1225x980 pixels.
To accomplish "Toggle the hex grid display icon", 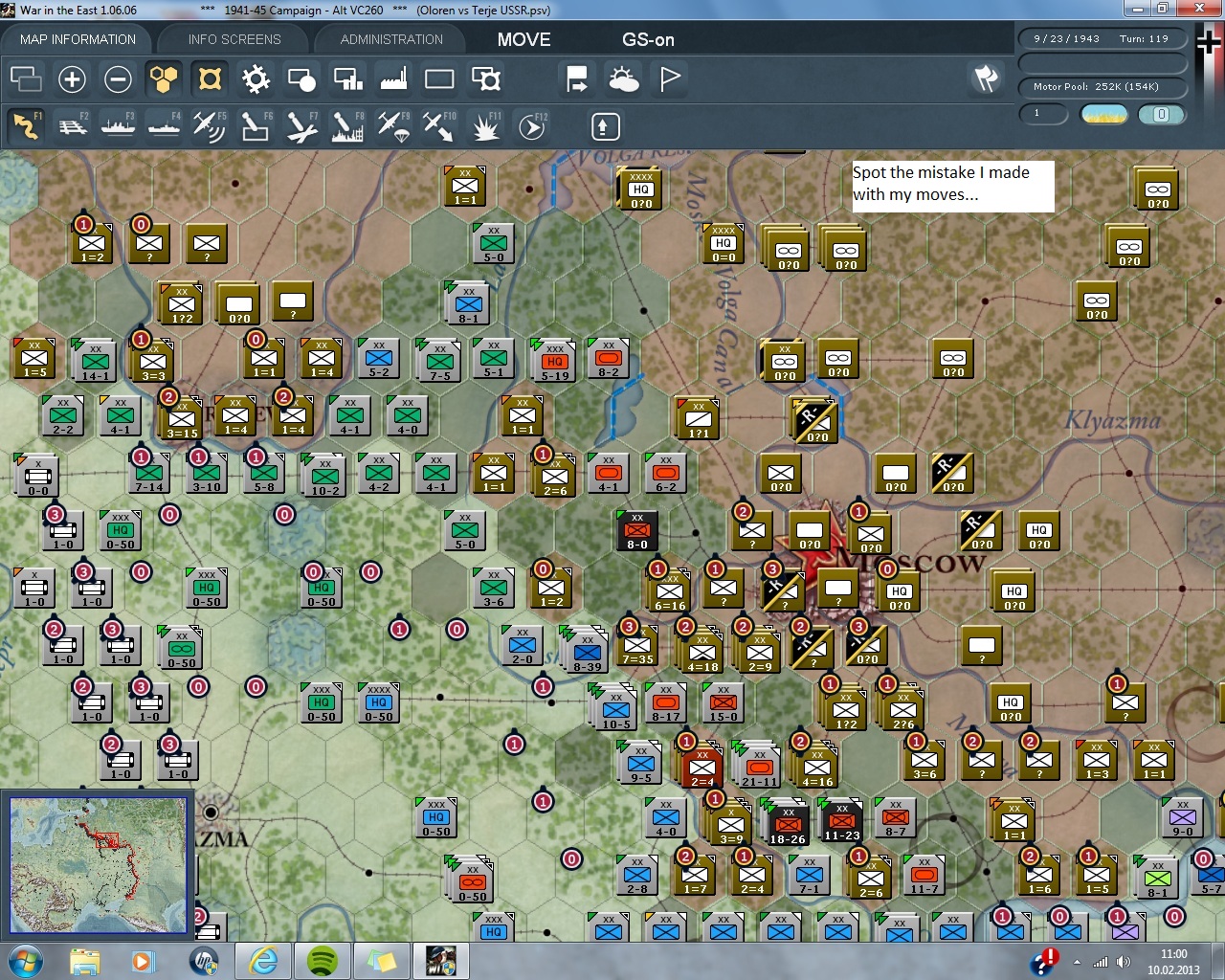I will point(164,79).
